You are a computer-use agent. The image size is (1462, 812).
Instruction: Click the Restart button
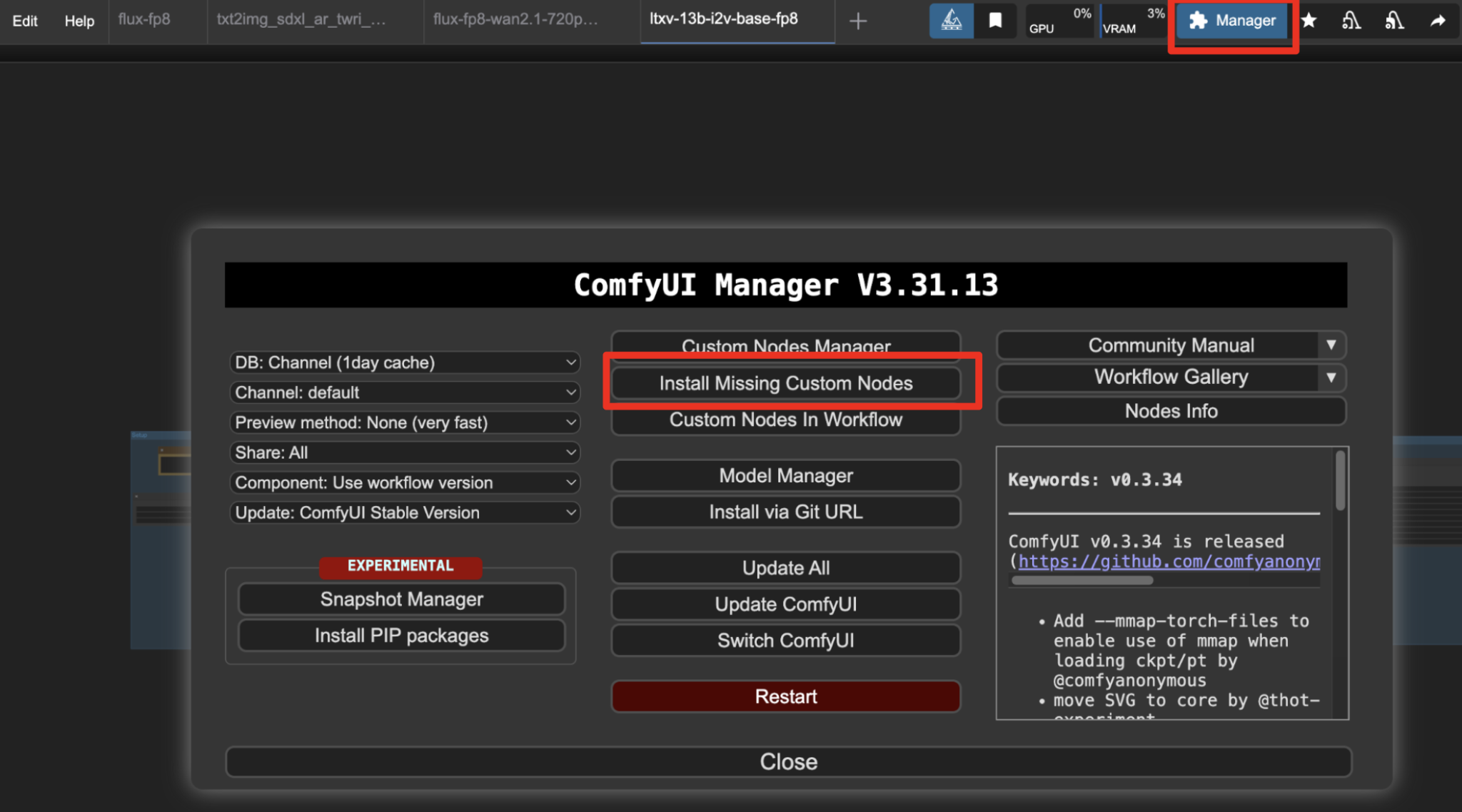click(785, 696)
